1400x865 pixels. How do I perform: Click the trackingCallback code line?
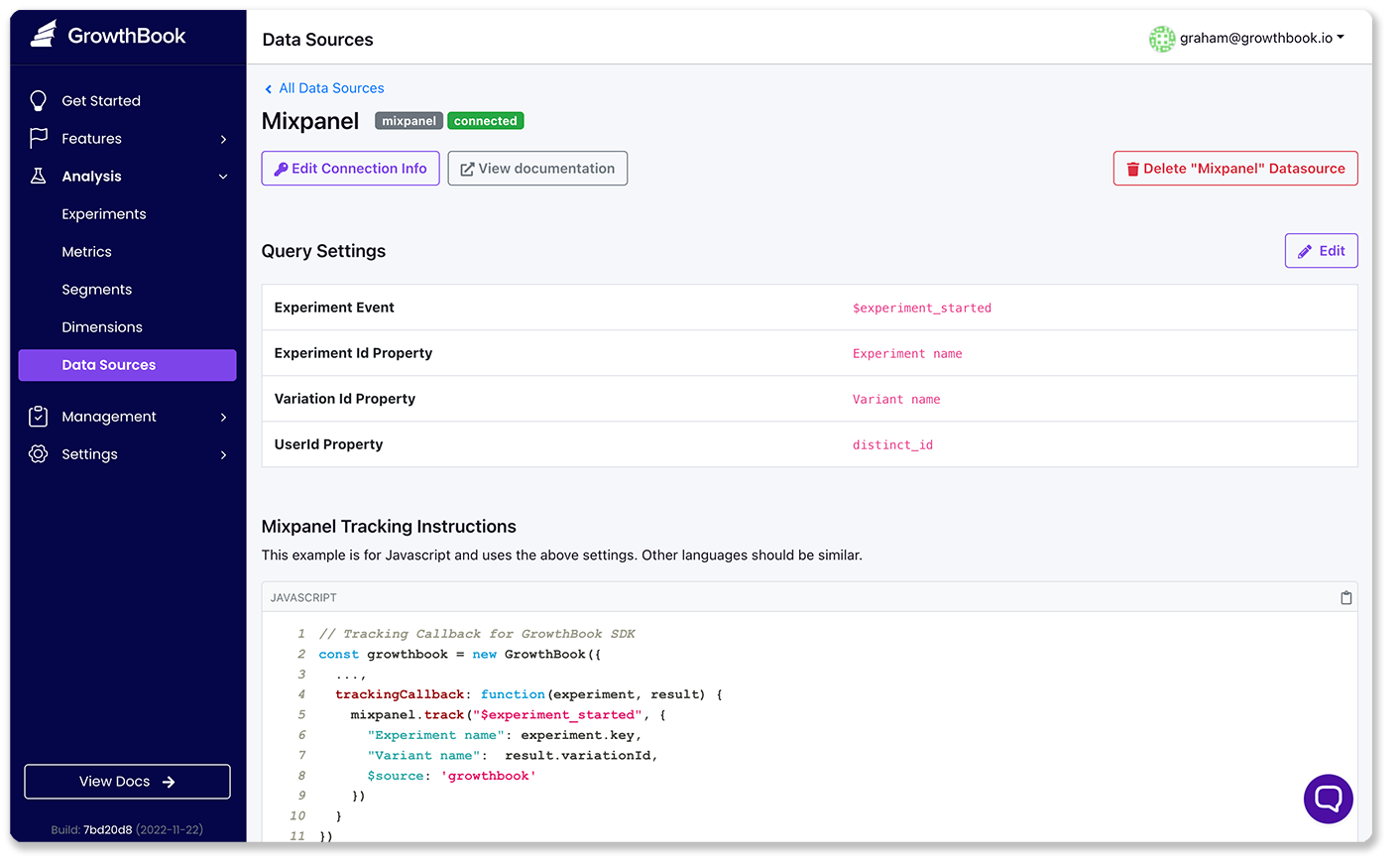pos(528,694)
